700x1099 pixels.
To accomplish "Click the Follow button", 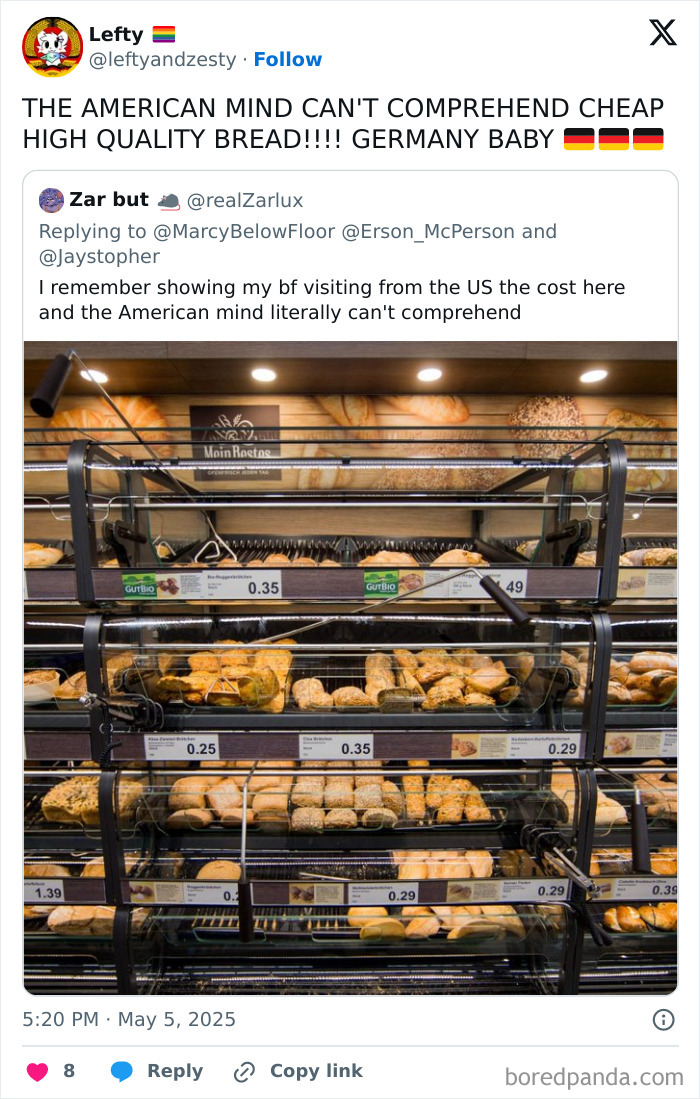I will tap(289, 59).
